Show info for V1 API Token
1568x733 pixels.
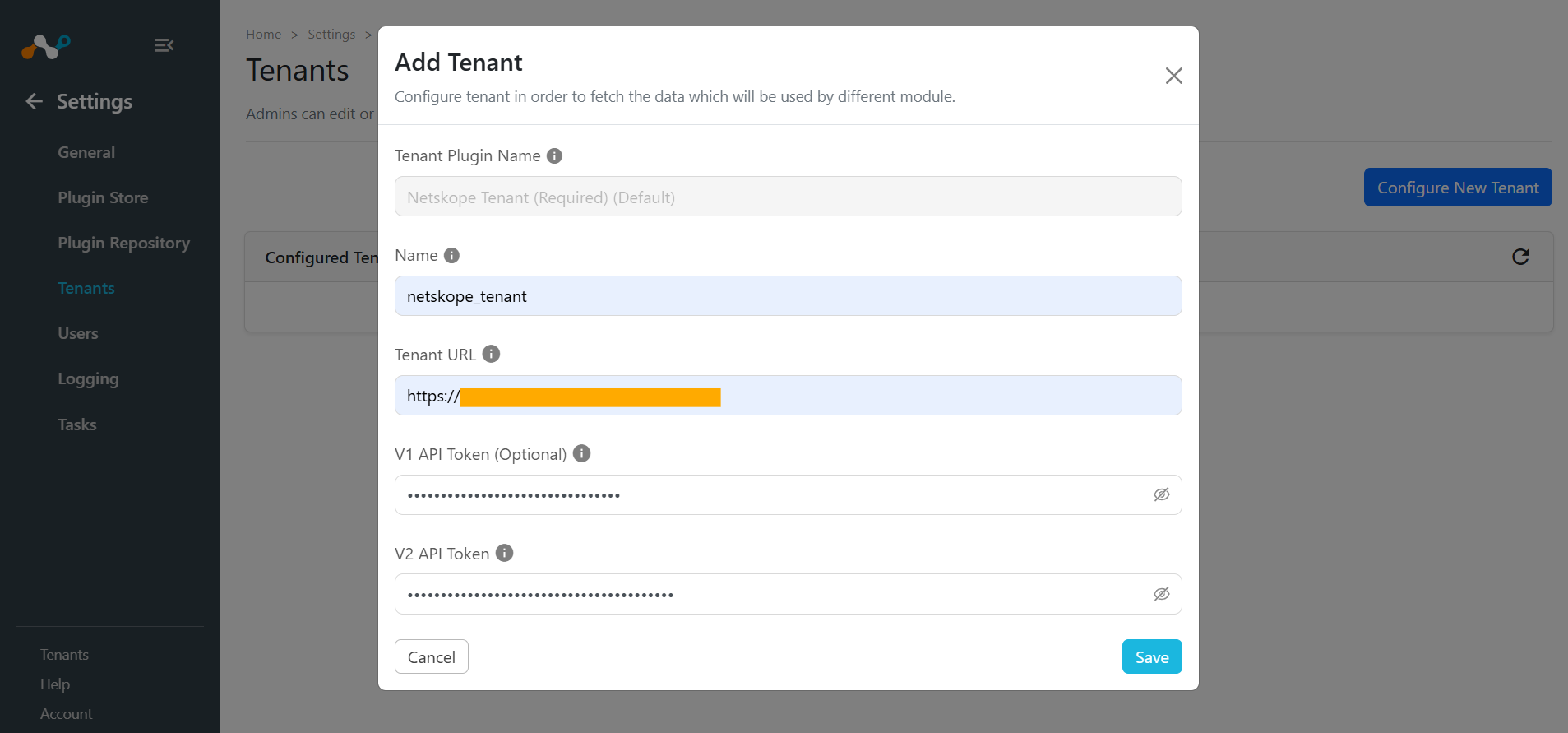pos(582,453)
